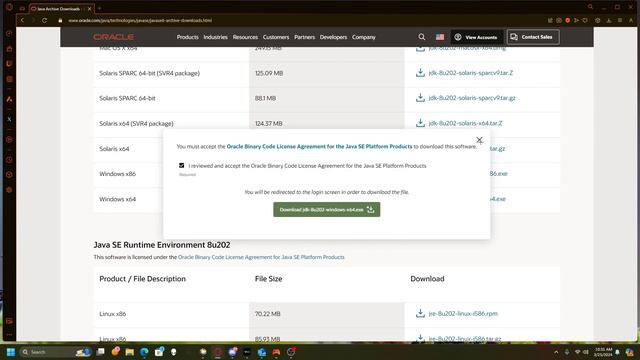Click the browser tab search magnifier in the title bar

tap(590, 7)
